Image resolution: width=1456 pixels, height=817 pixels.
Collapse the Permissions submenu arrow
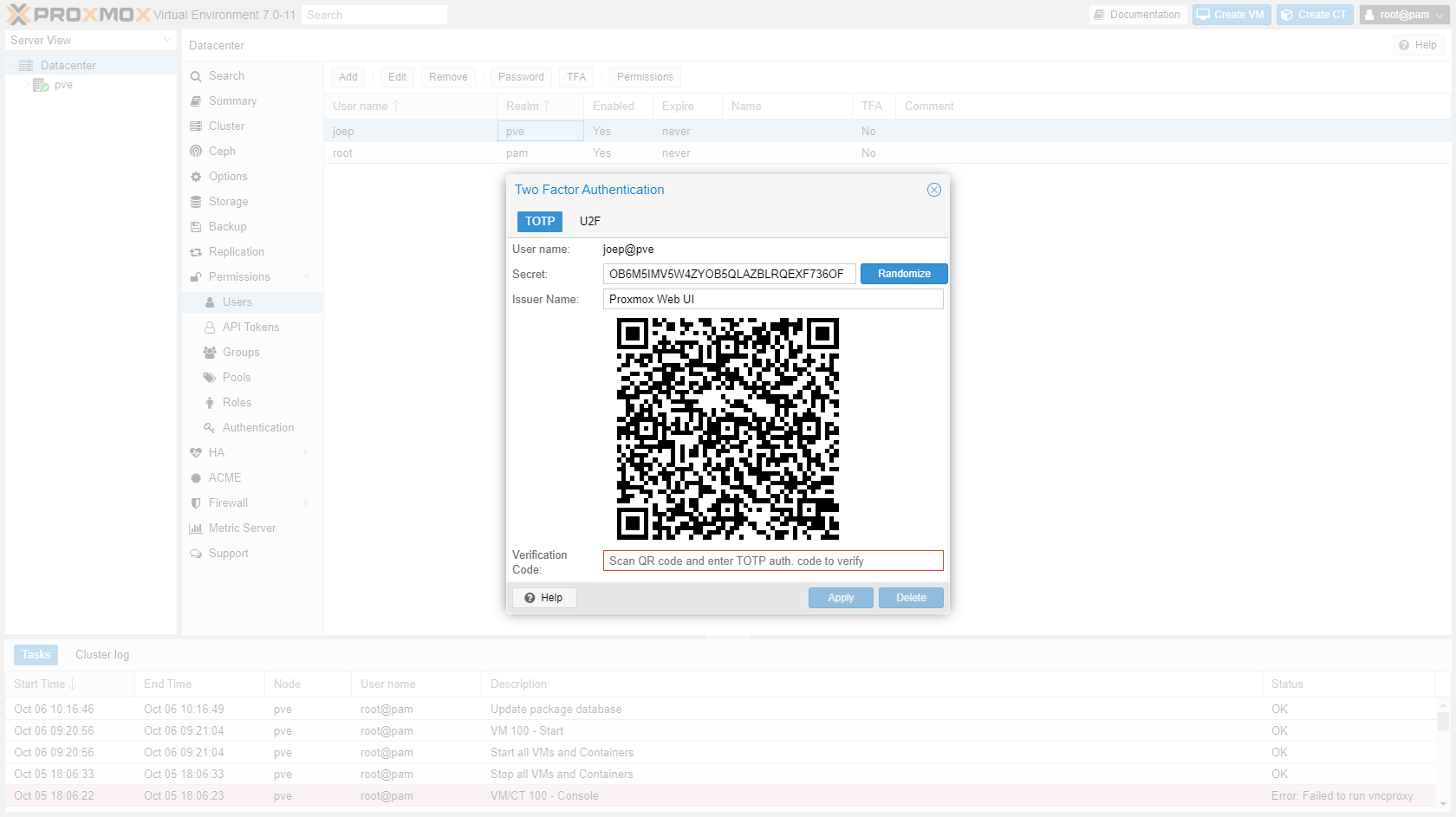(x=307, y=277)
